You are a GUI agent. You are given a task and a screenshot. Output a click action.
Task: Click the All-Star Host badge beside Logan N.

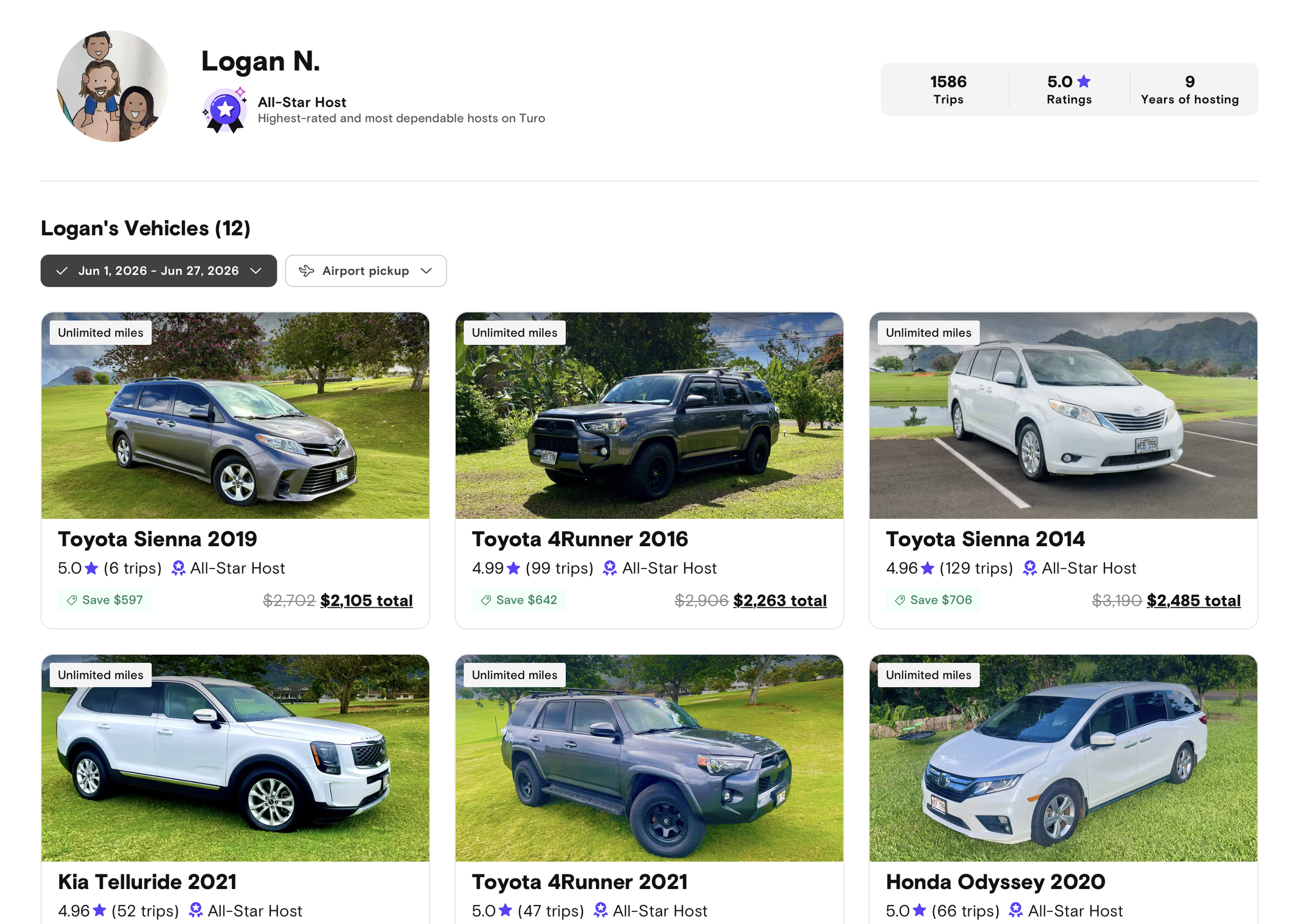pyautogui.click(x=225, y=110)
